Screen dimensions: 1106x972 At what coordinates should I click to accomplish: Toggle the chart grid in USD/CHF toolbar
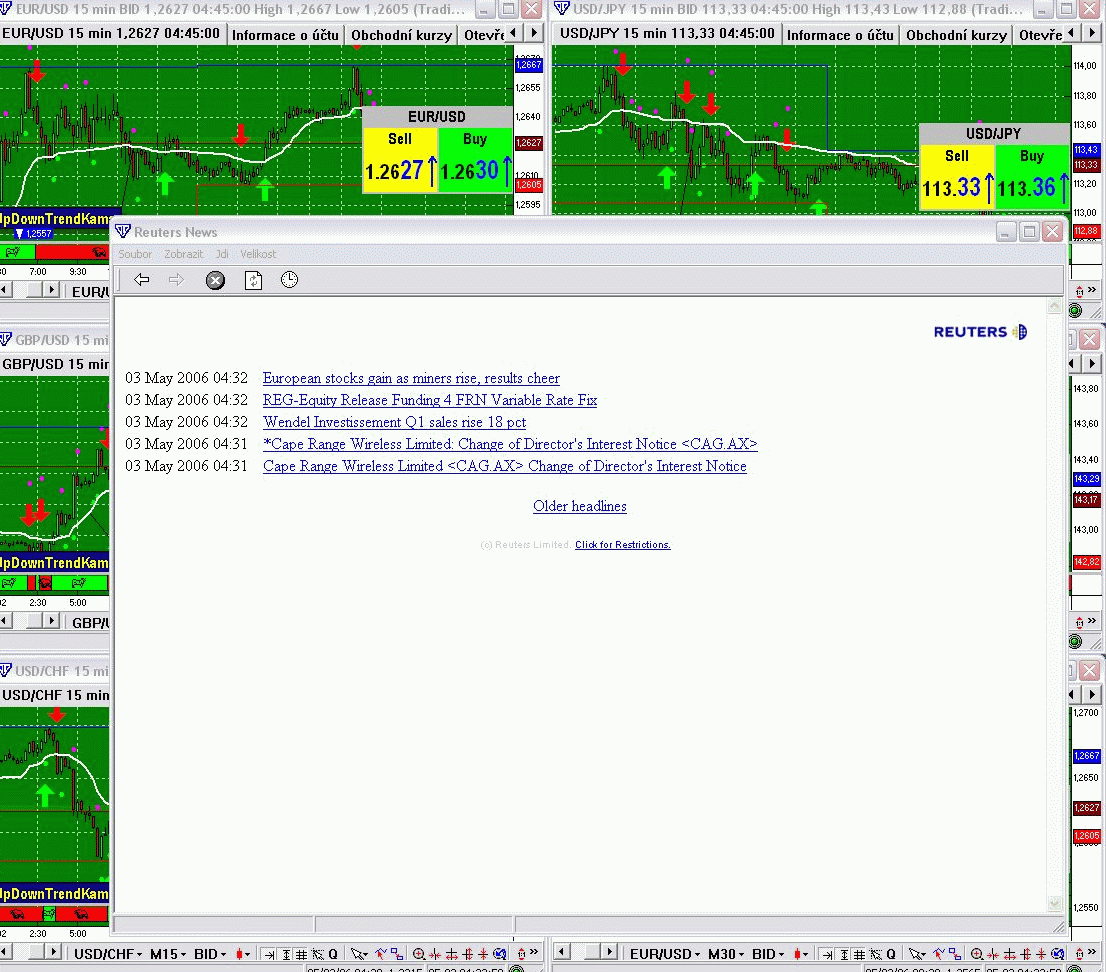tap(303, 954)
